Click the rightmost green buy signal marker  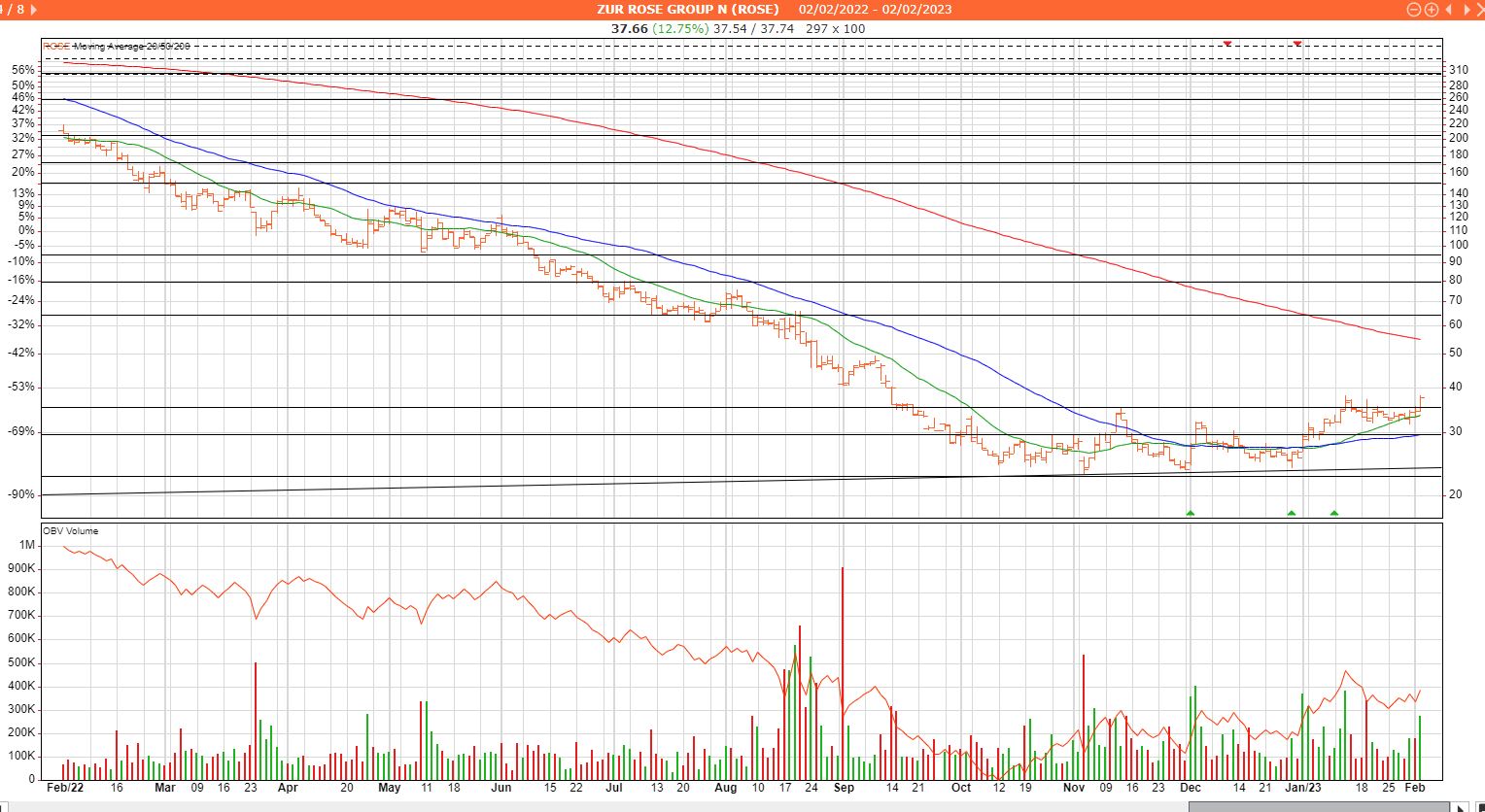coord(1333,512)
